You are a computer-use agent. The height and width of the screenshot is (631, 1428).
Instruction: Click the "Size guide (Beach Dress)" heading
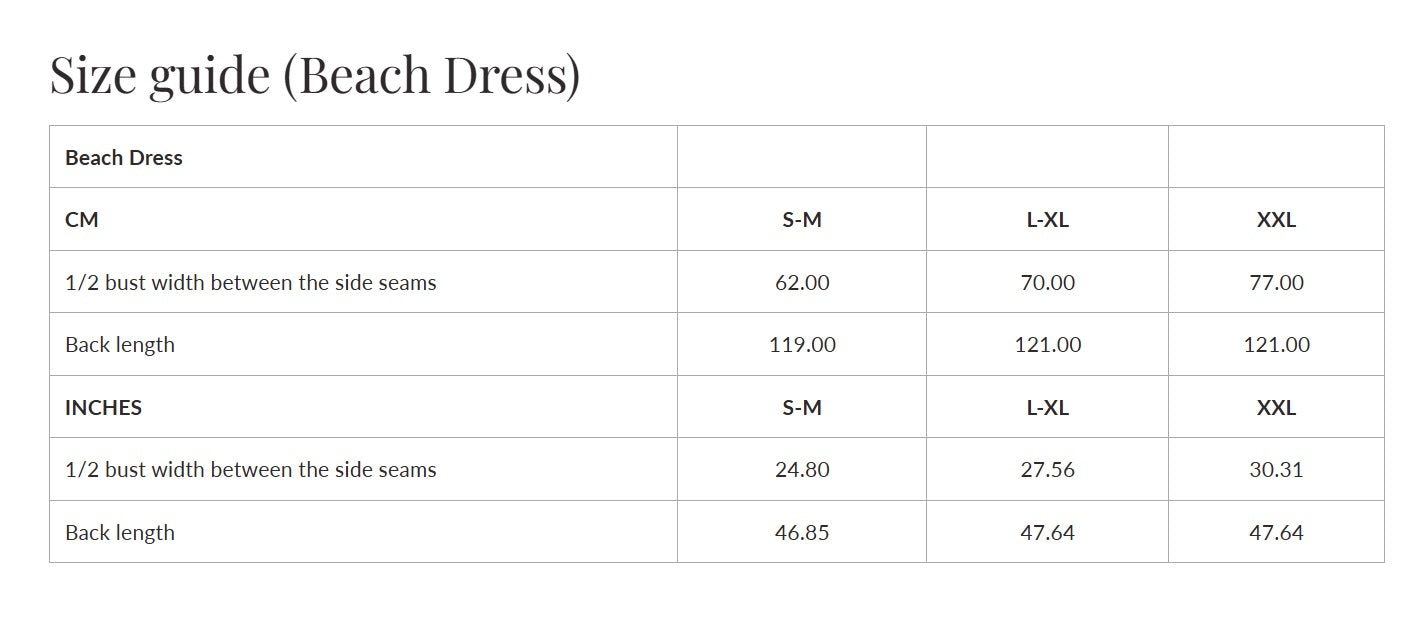pos(315,75)
